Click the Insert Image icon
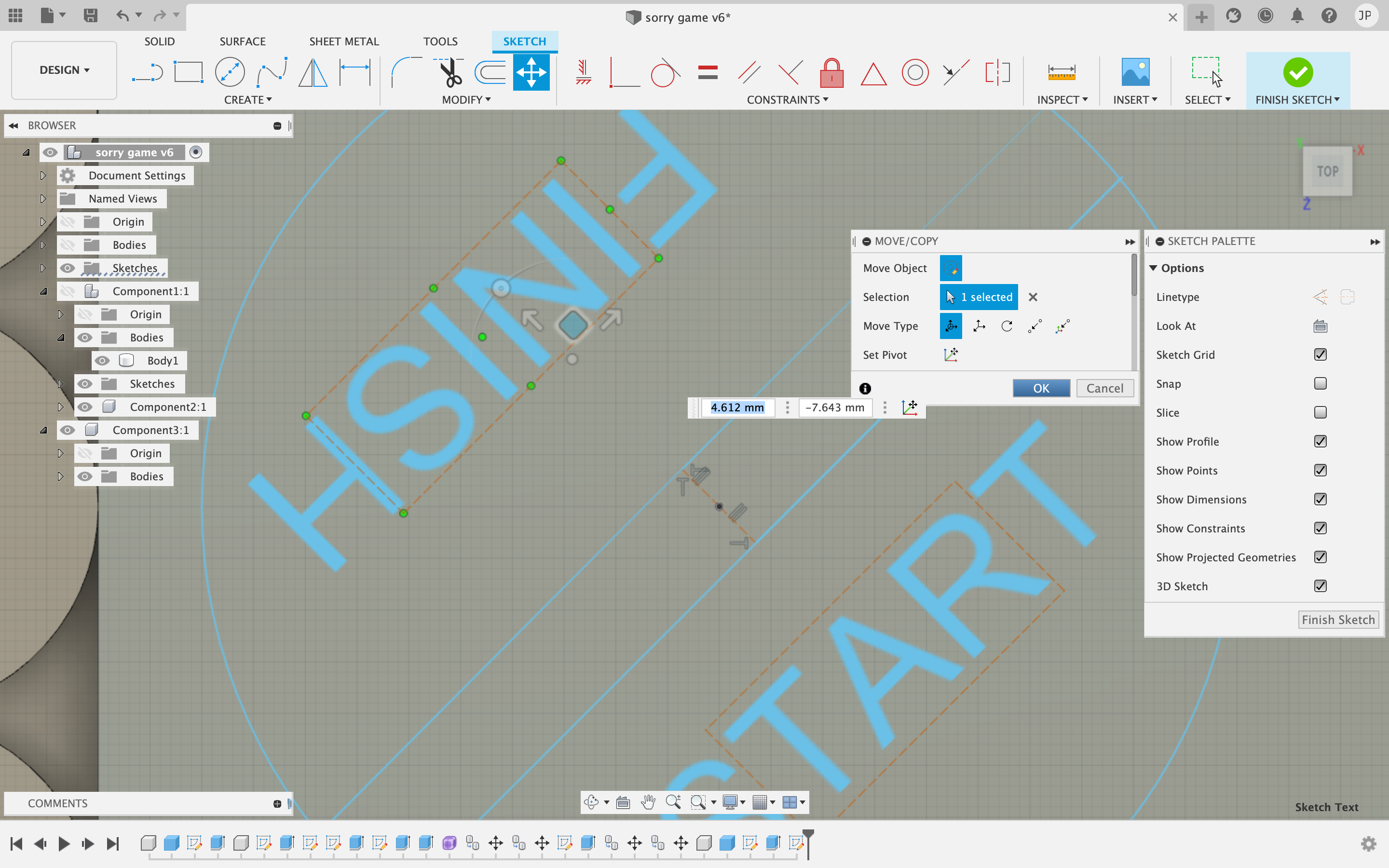The height and width of the screenshot is (868, 1389). [x=1135, y=73]
